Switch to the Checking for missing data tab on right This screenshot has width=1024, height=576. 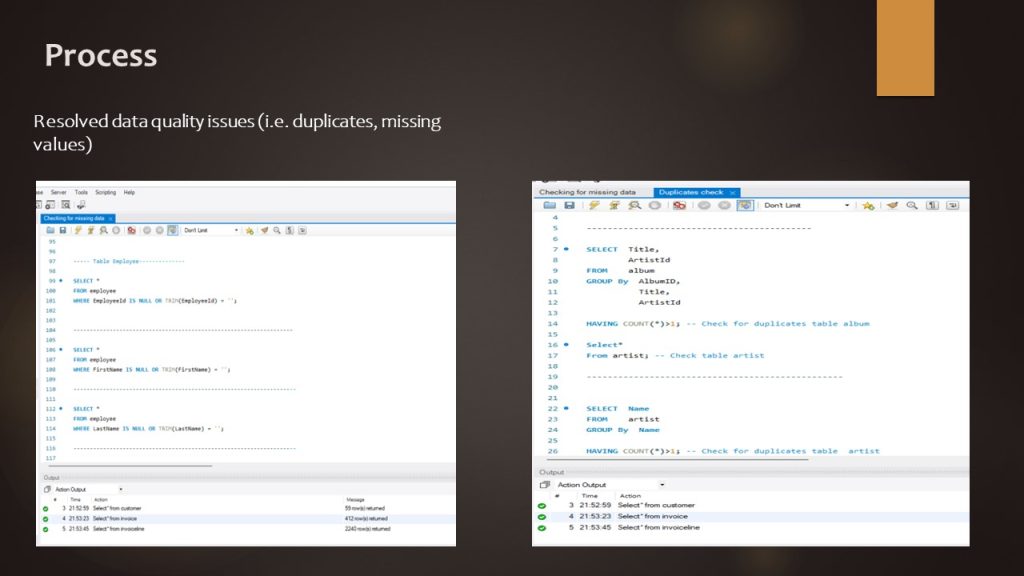pyautogui.click(x=588, y=192)
